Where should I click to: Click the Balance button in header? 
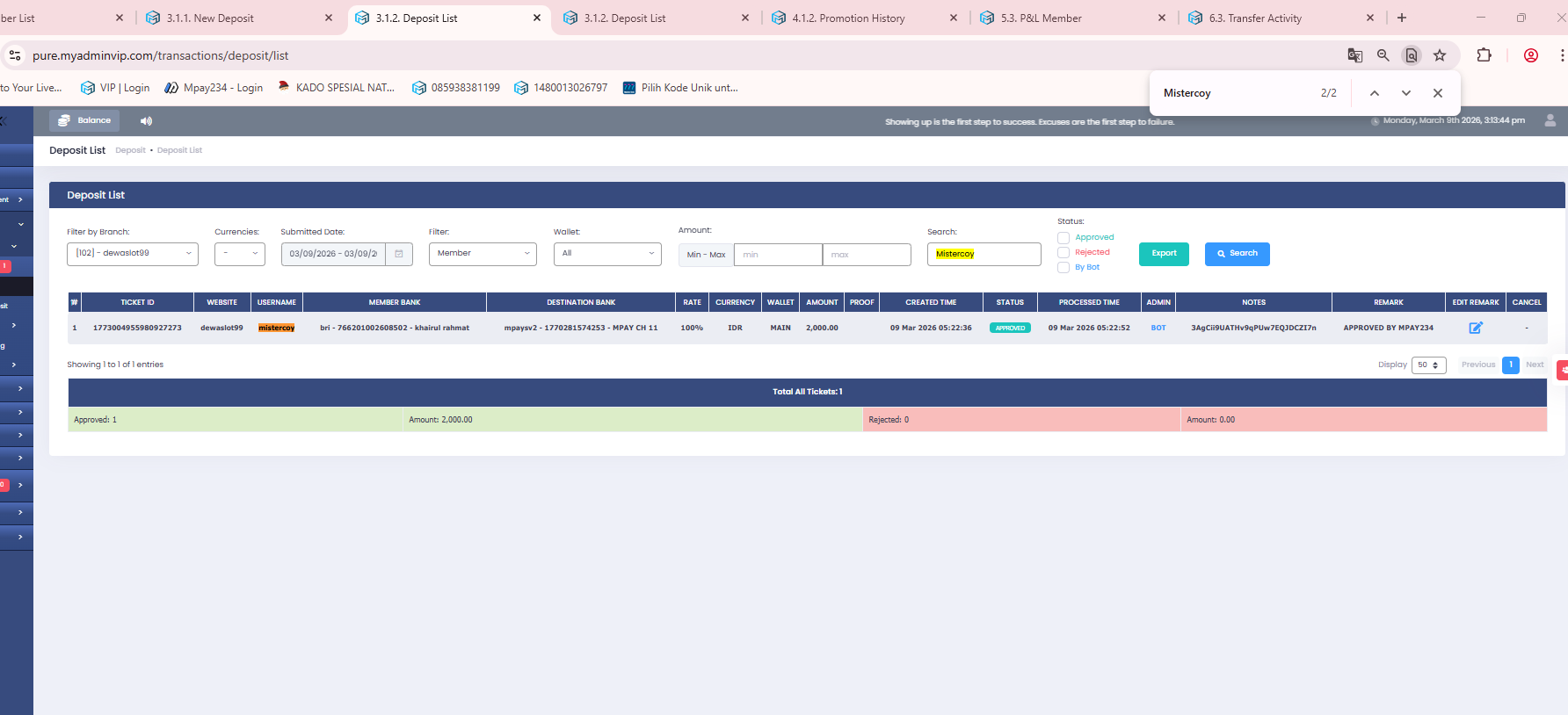(84, 120)
